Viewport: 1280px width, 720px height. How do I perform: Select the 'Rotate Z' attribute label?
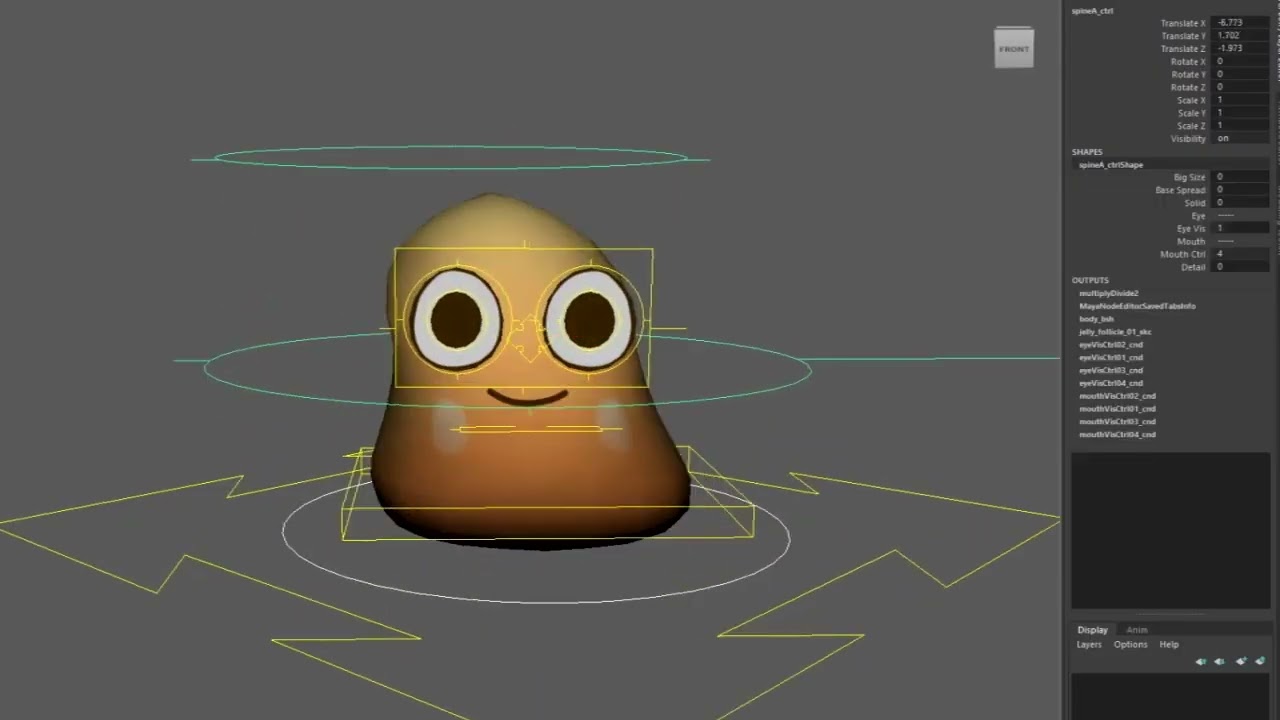[x=1188, y=87]
